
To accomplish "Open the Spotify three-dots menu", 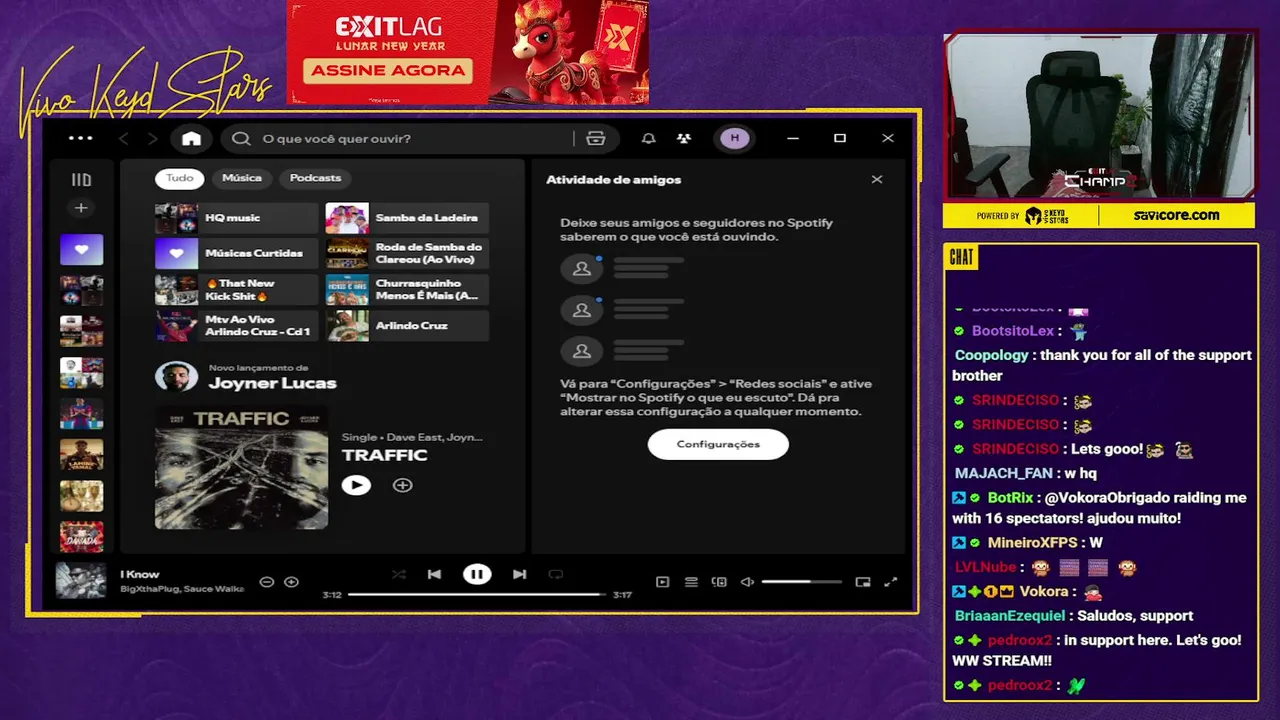I will pos(81,138).
